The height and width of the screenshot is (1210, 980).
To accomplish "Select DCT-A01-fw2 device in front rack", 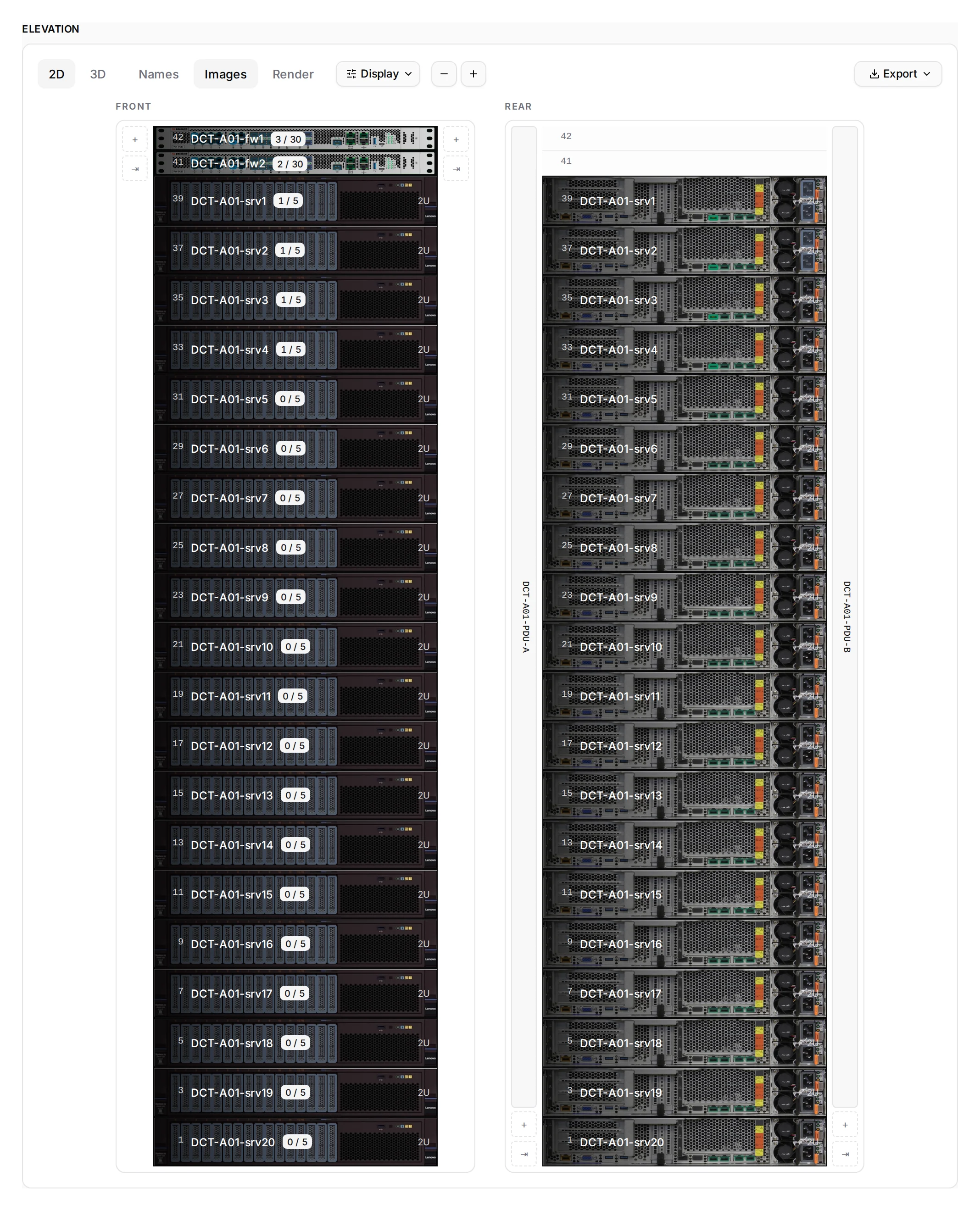I will click(x=295, y=164).
